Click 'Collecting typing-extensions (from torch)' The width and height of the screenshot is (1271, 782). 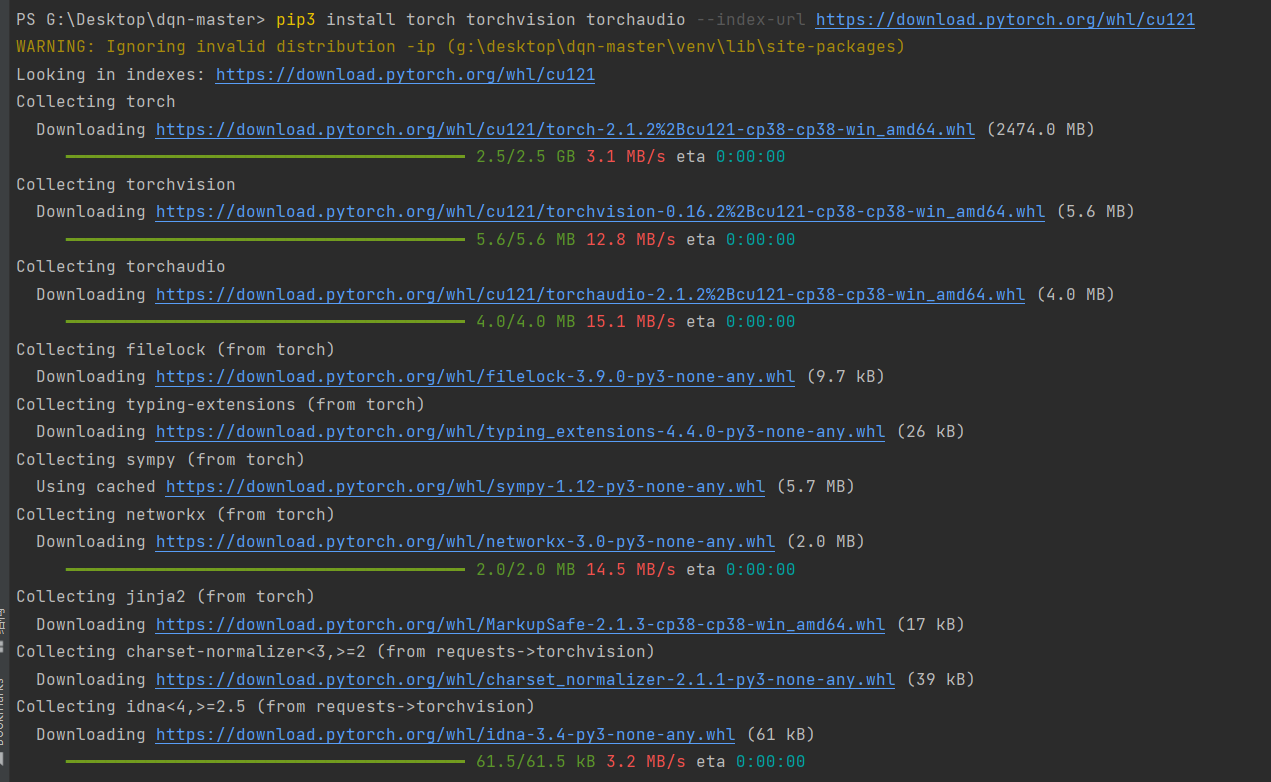[x=221, y=404]
